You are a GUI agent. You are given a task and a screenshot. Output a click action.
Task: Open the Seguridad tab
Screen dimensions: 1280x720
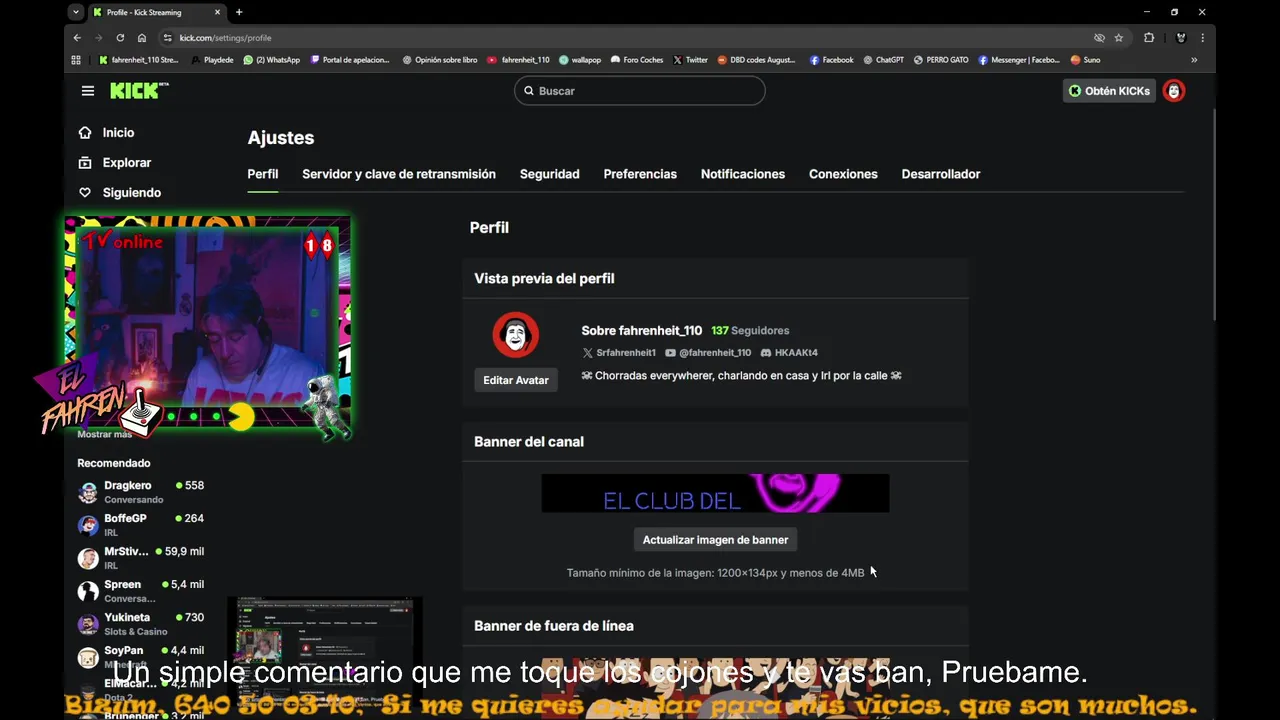[x=549, y=174]
